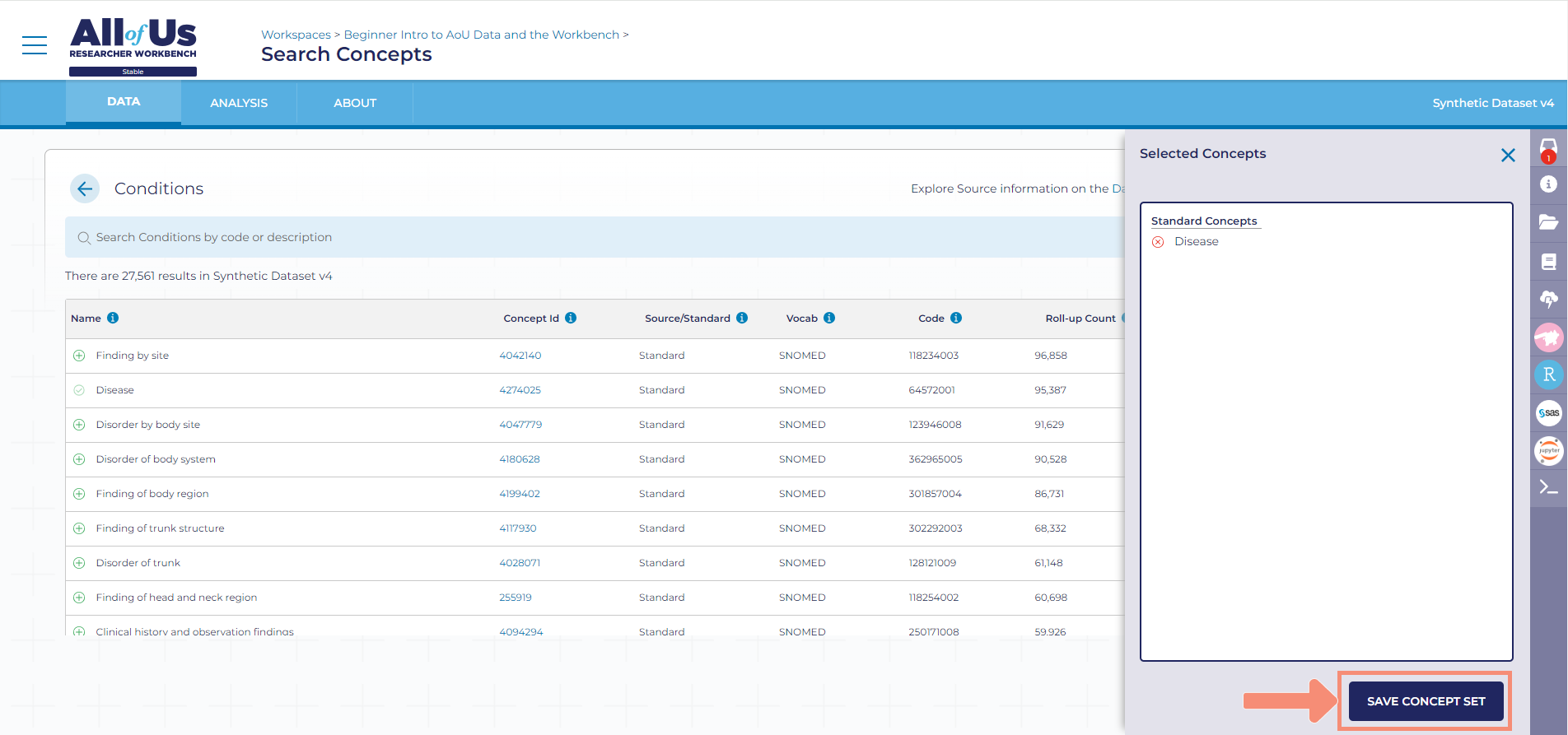
Task: Open the hamburger navigation menu
Action: point(35,45)
